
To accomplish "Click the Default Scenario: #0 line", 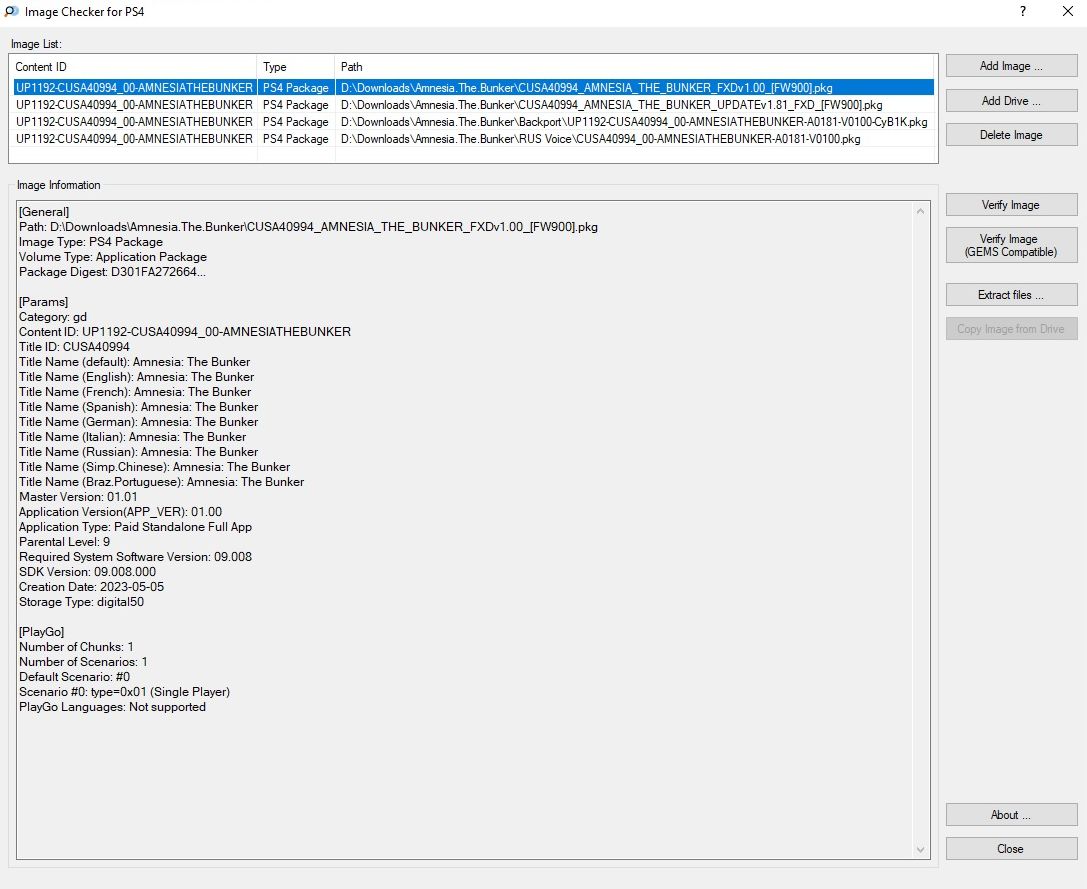I will (x=74, y=677).
